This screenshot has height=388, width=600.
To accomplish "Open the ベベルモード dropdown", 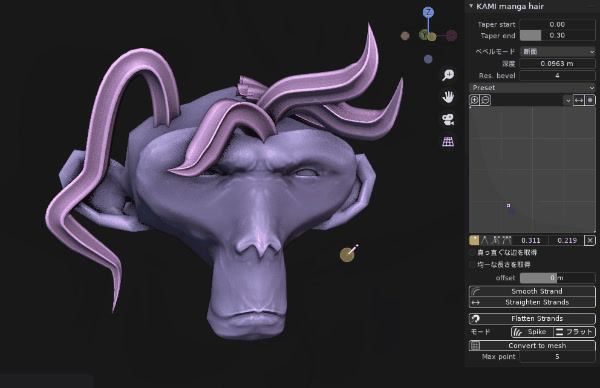I will [558, 51].
